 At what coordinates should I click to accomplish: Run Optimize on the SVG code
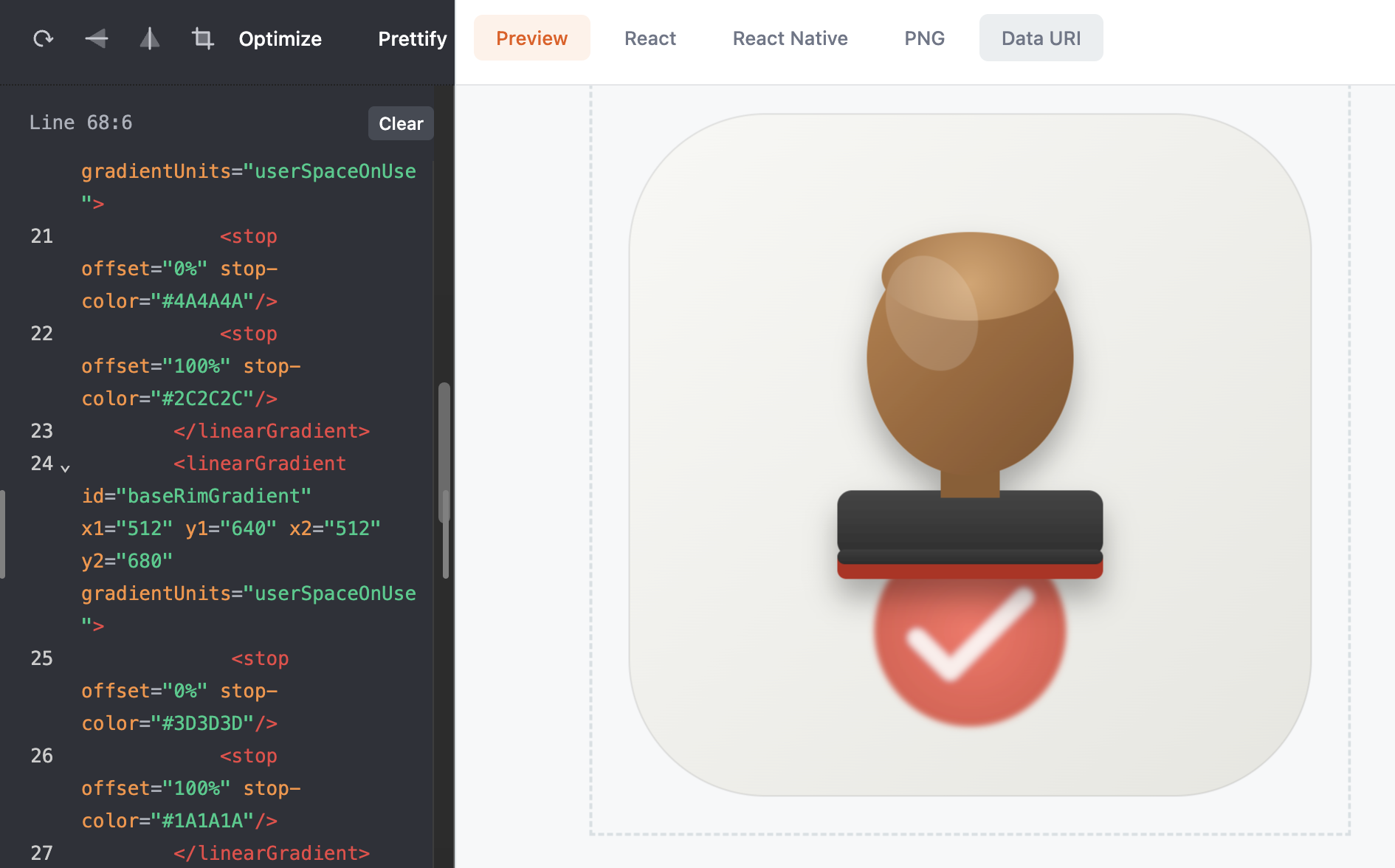[280, 38]
